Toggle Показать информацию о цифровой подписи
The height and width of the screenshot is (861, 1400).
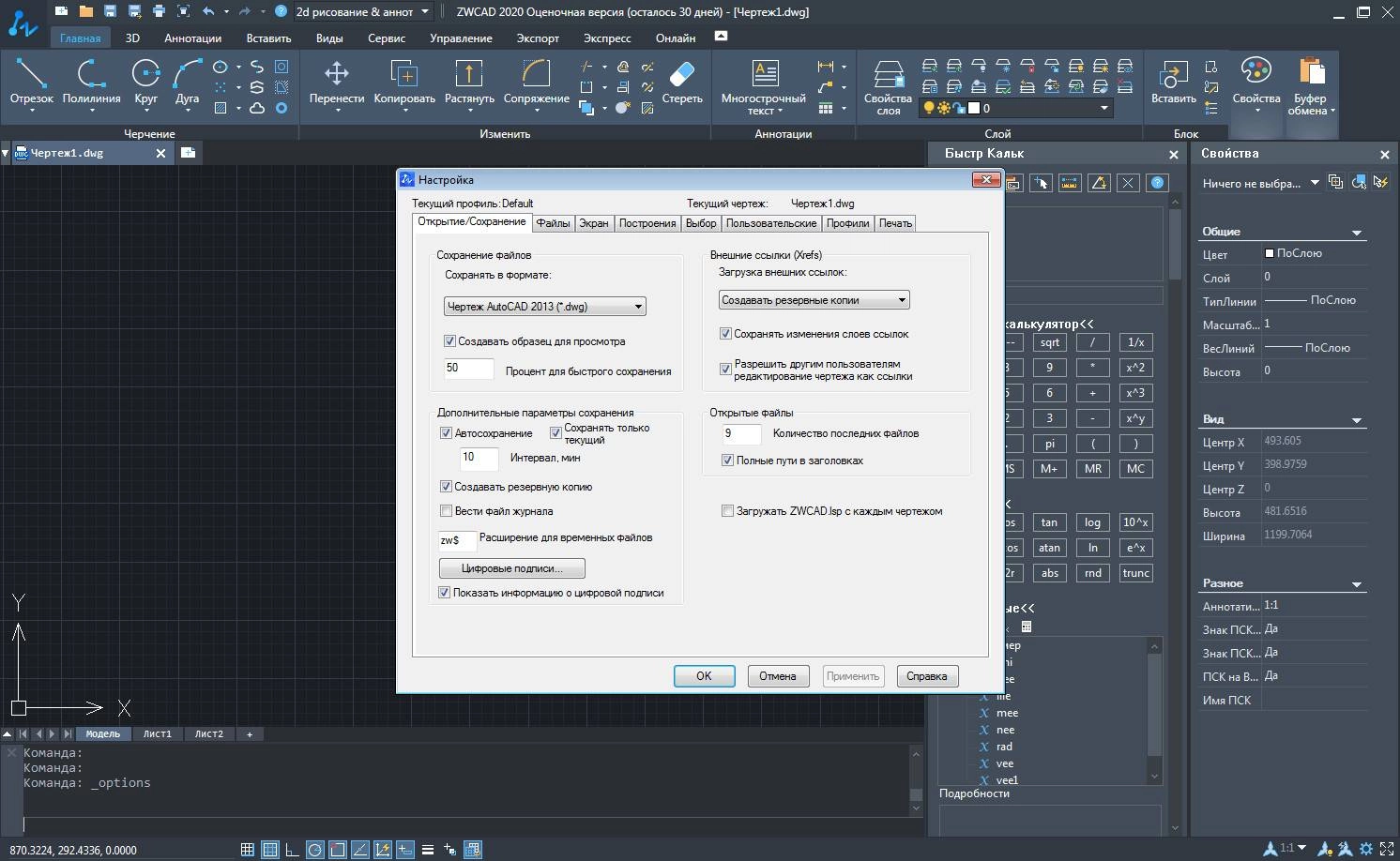(444, 593)
